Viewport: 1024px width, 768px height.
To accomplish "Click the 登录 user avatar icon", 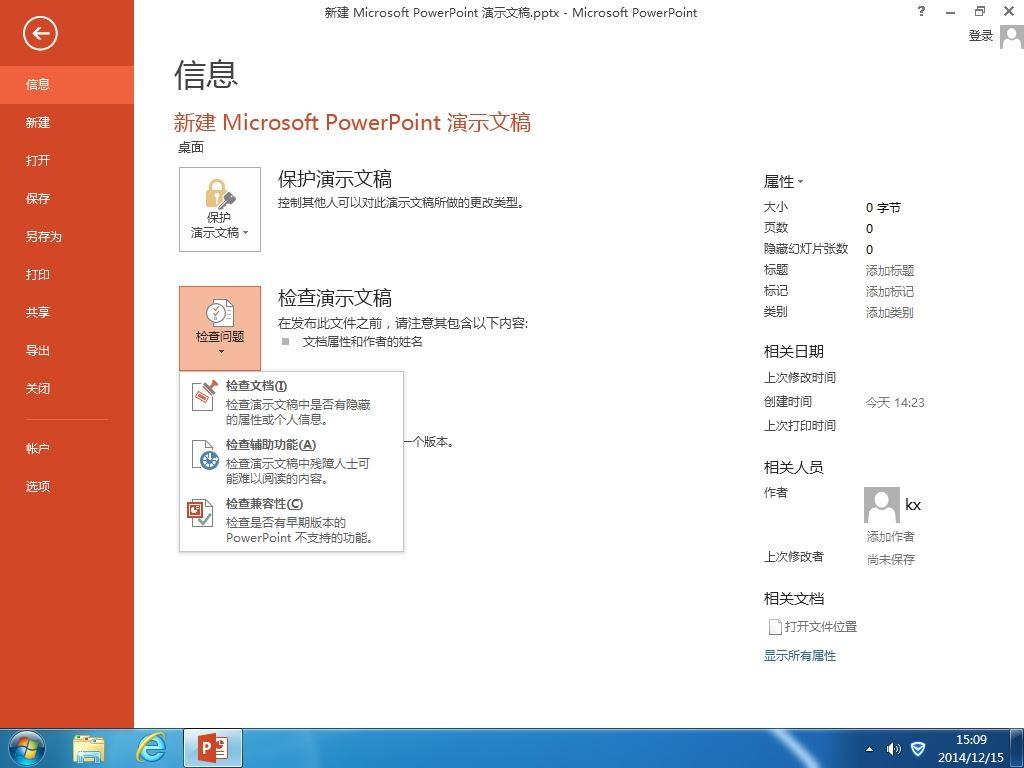I will tap(1011, 36).
